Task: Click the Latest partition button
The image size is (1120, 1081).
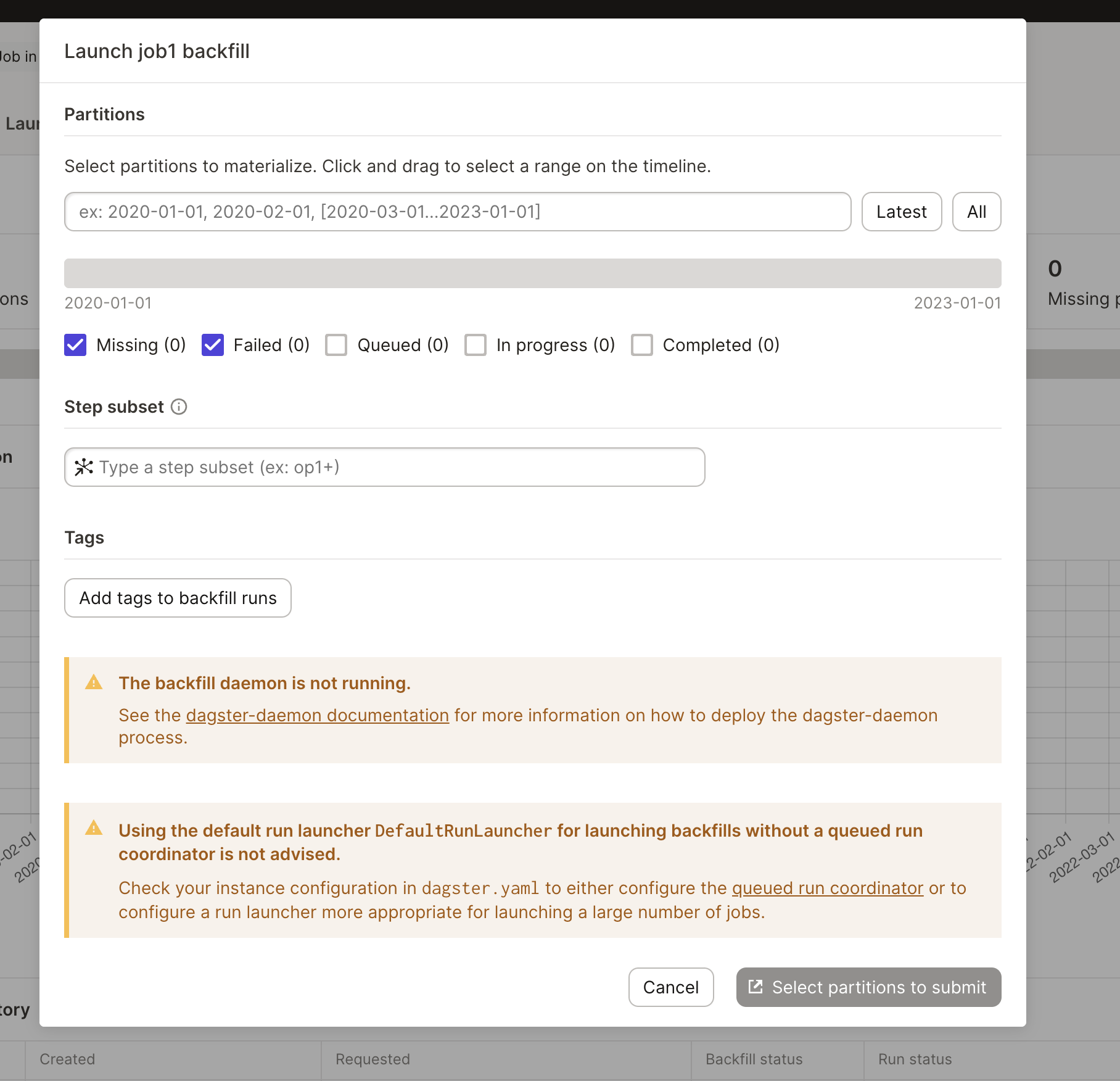Action: (901, 212)
